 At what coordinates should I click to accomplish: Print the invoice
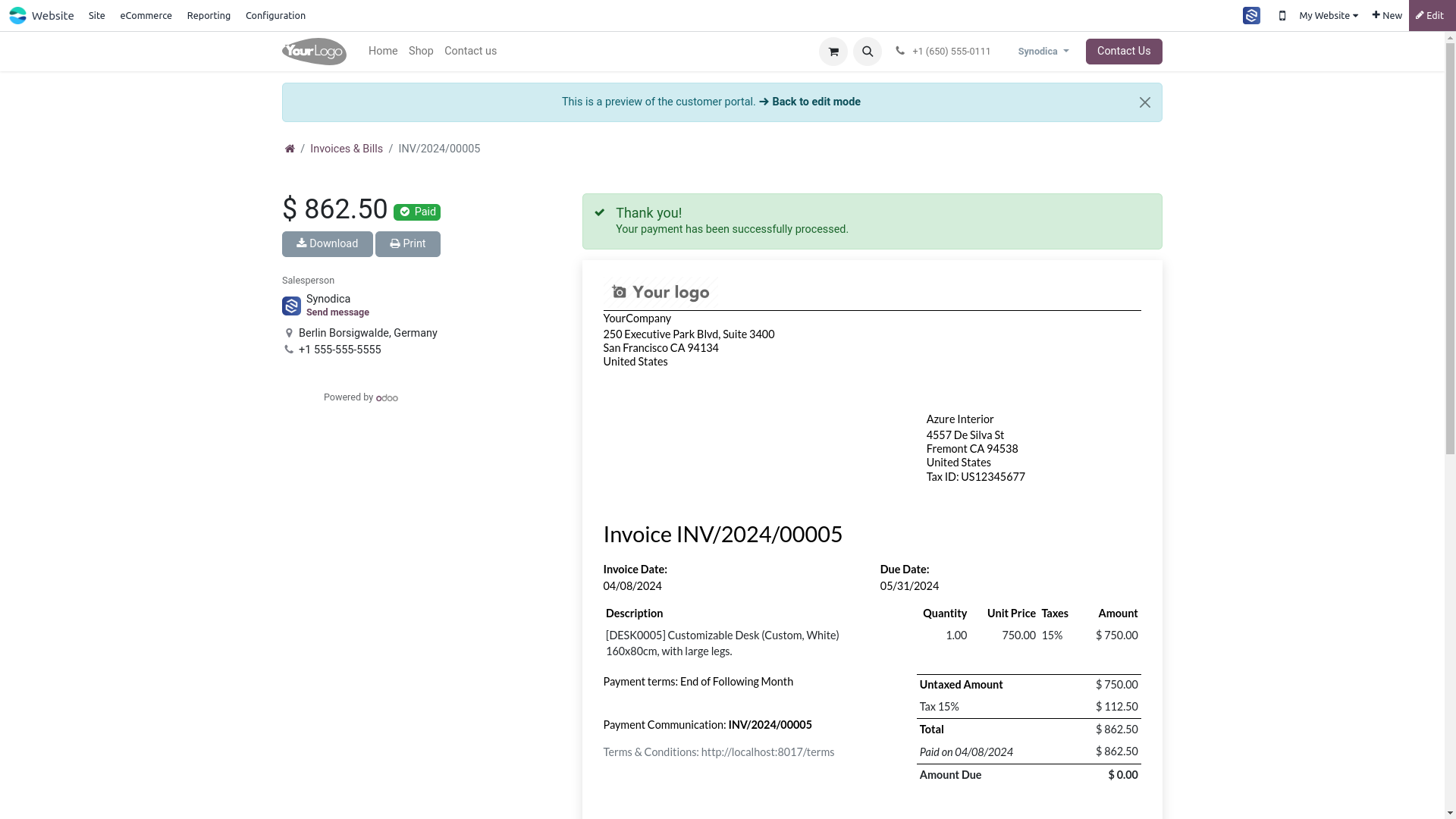coord(408,244)
